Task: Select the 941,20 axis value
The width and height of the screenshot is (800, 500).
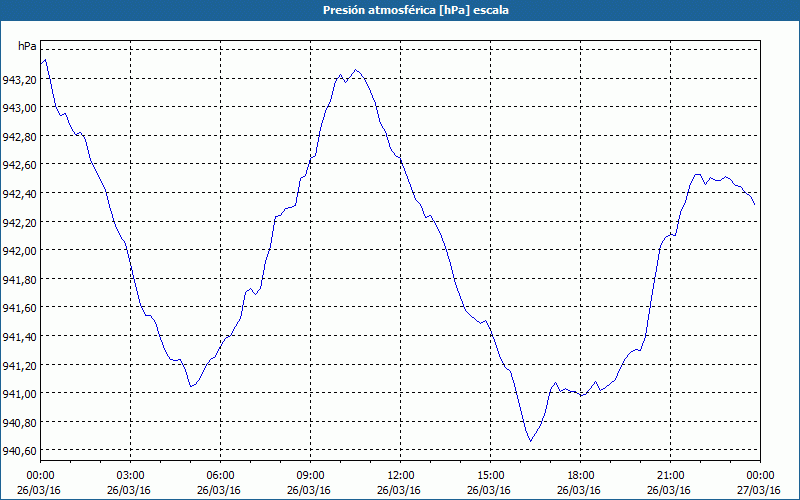Action: point(19,365)
